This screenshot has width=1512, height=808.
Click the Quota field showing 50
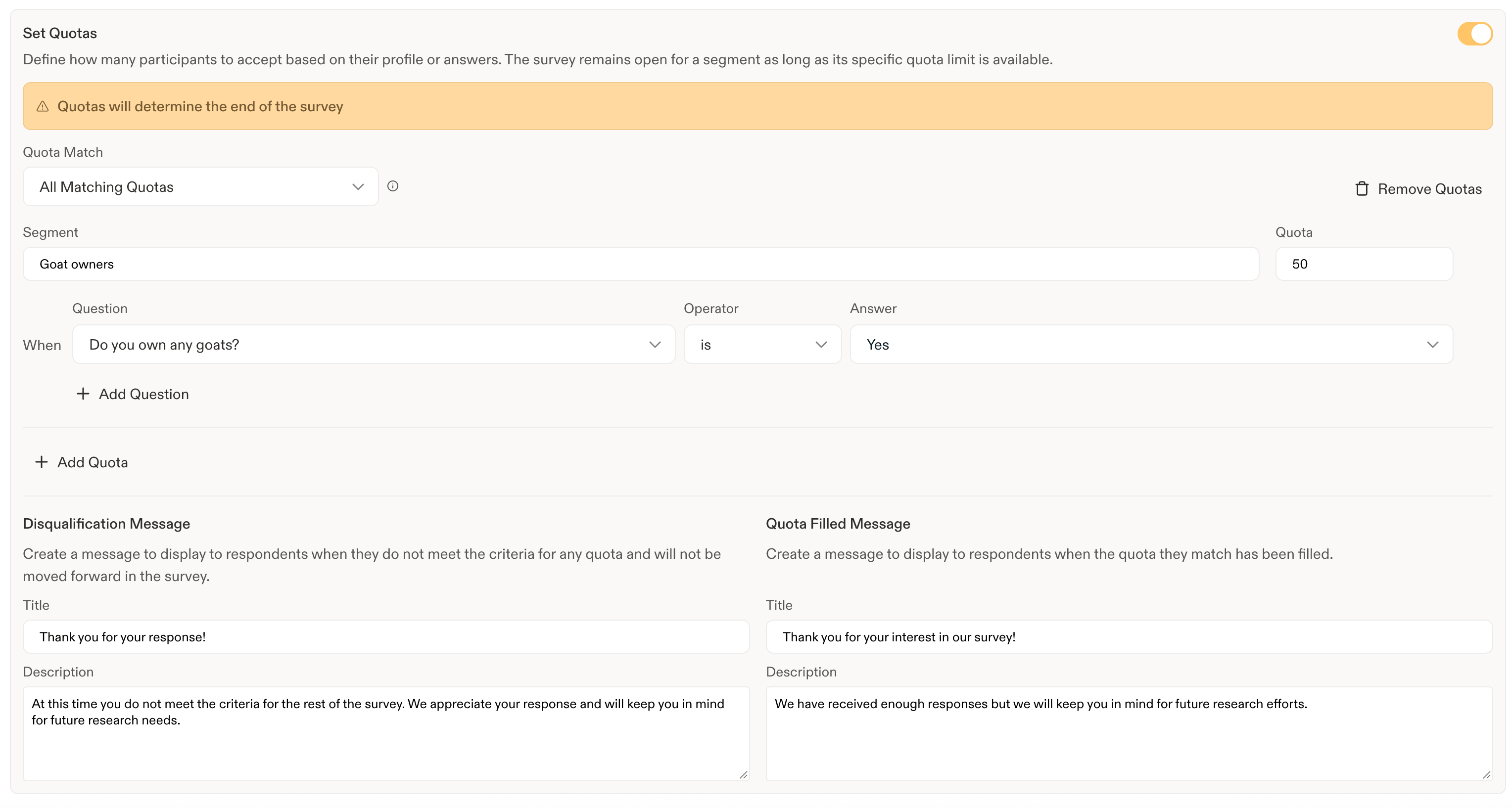(1364, 264)
